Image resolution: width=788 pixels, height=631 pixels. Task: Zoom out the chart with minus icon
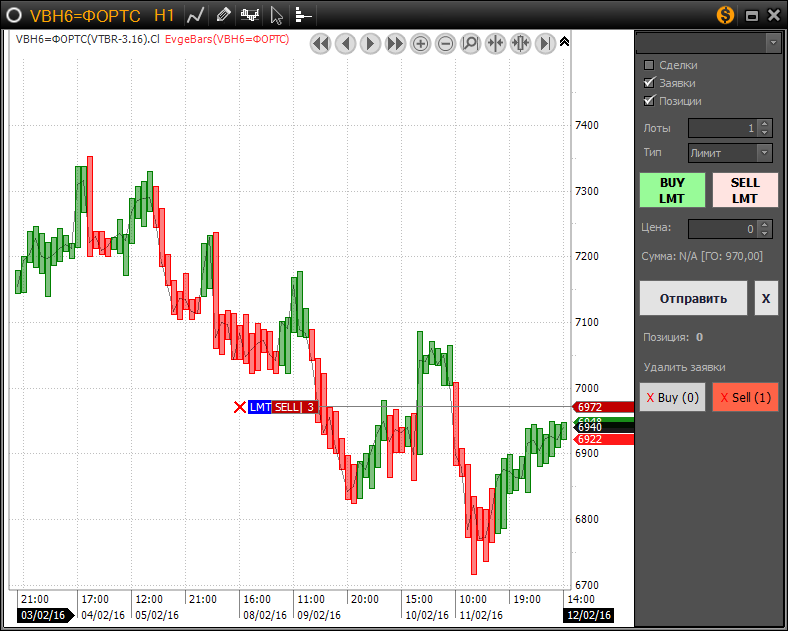[445, 43]
